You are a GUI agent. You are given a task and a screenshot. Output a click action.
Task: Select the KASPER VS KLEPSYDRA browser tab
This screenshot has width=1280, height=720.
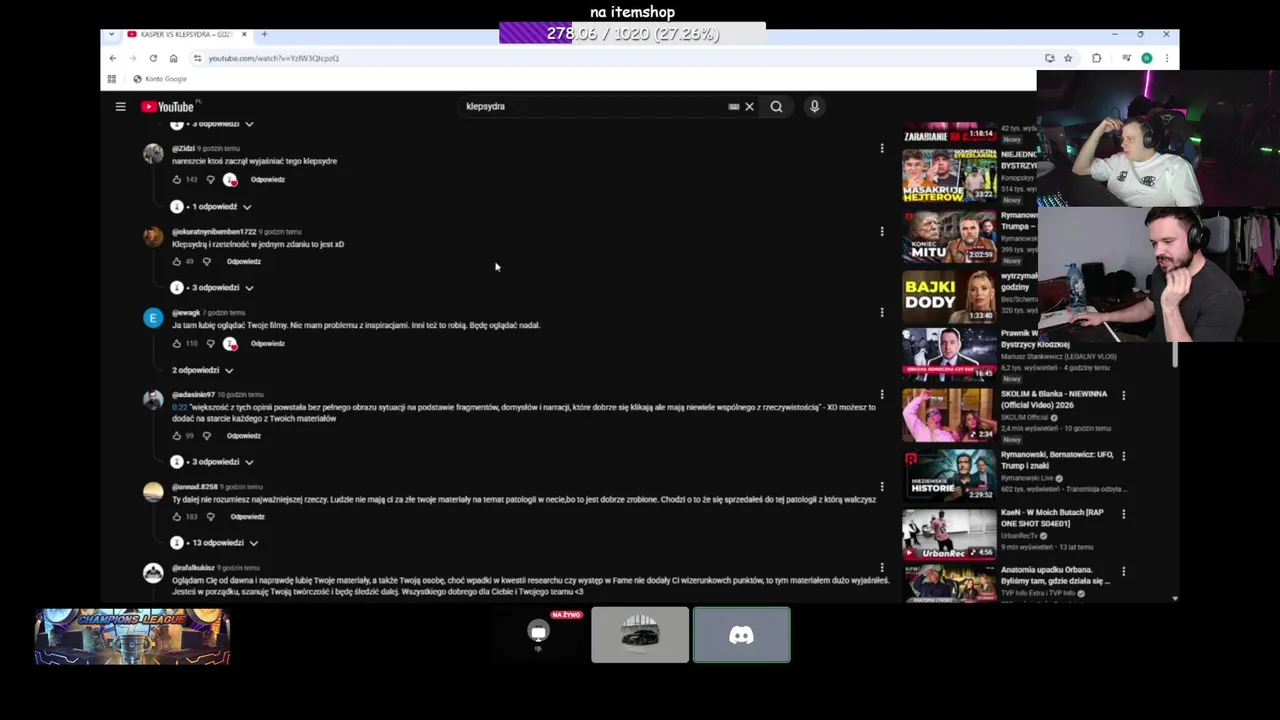tap(187, 34)
